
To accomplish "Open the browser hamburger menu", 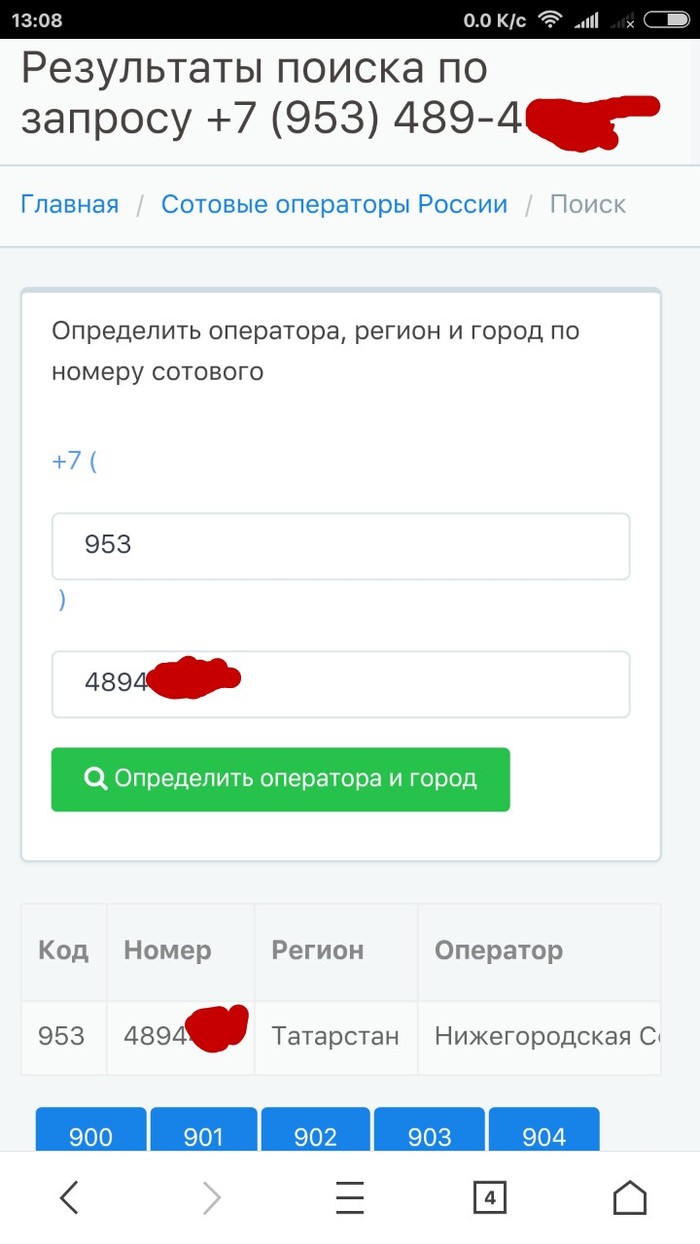I will pos(350,1197).
